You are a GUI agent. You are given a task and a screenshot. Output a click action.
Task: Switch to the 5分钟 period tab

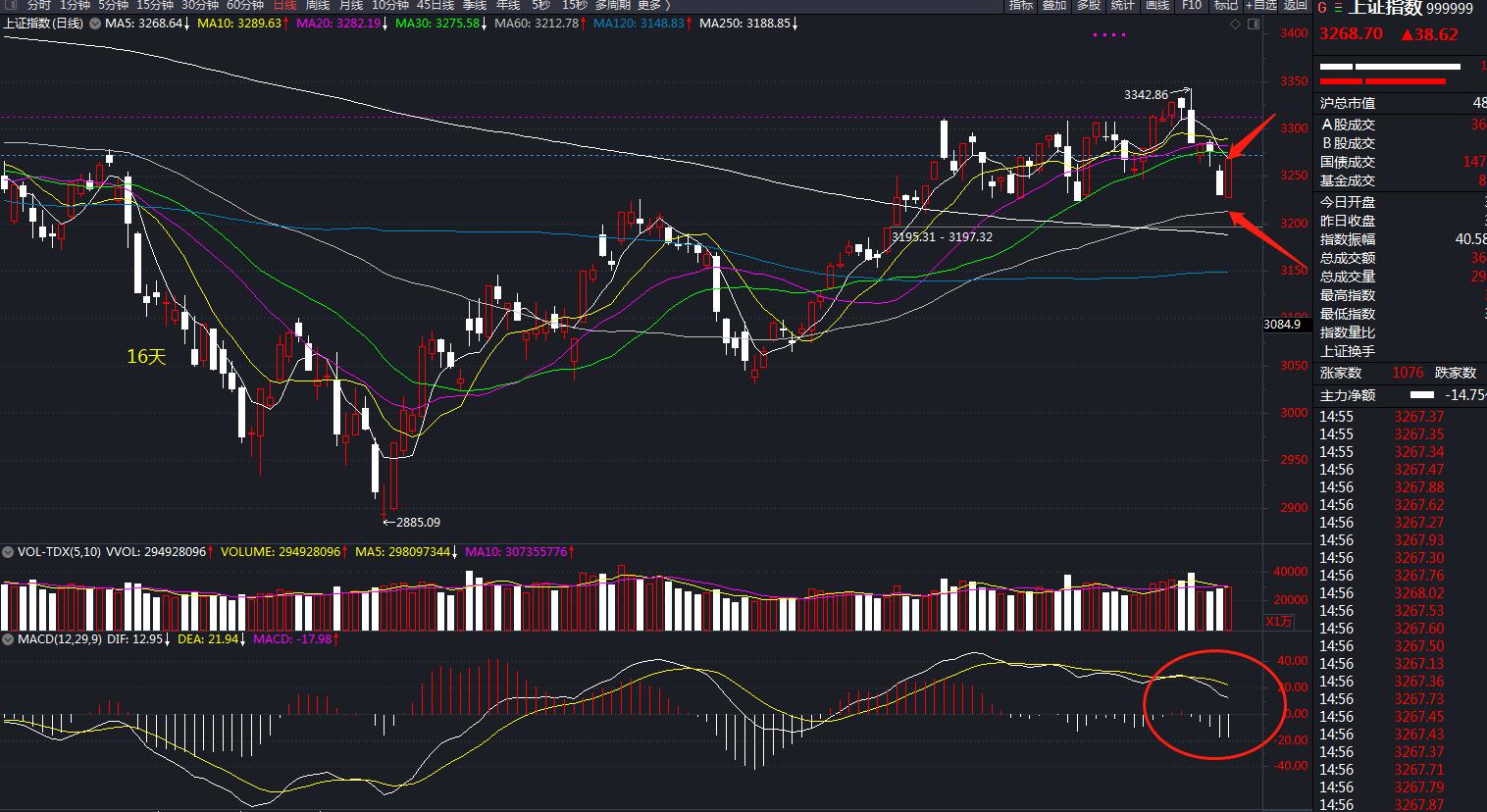tap(113, 6)
